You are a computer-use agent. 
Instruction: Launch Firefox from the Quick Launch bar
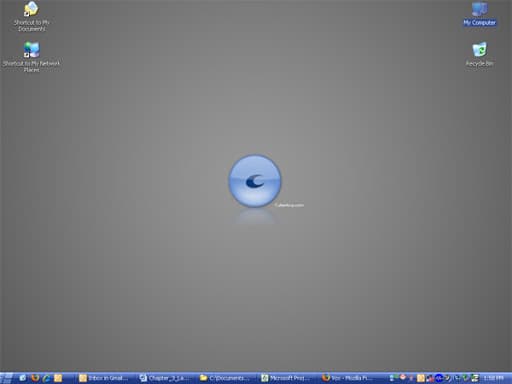pyautogui.click(x=35, y=378)
